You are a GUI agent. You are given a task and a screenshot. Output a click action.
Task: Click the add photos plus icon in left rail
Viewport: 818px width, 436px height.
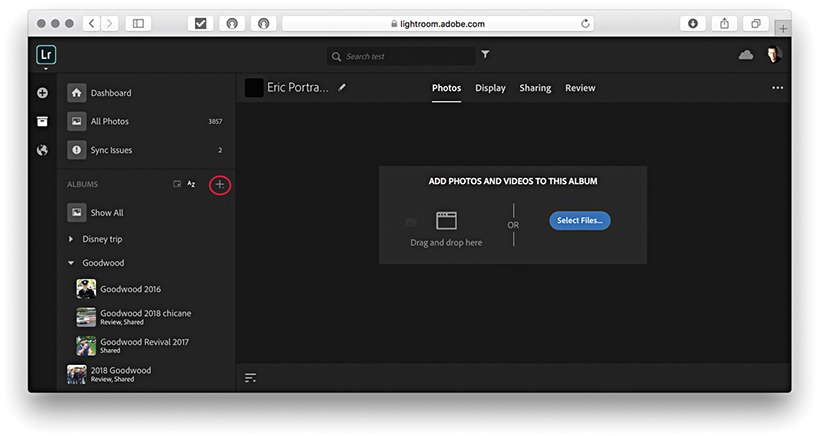coord(43,93)
